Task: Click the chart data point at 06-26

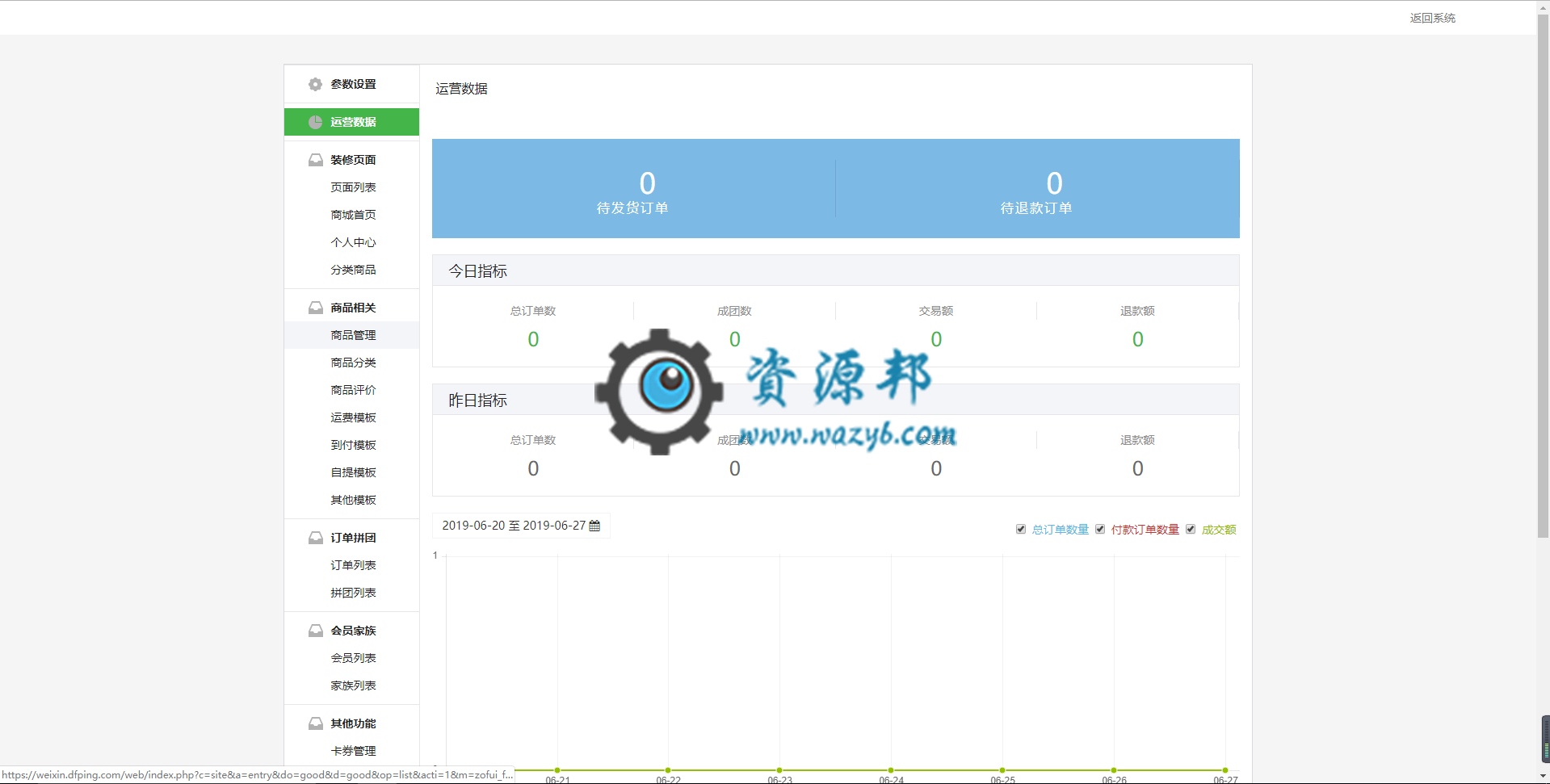Action: coord(1114,770)
